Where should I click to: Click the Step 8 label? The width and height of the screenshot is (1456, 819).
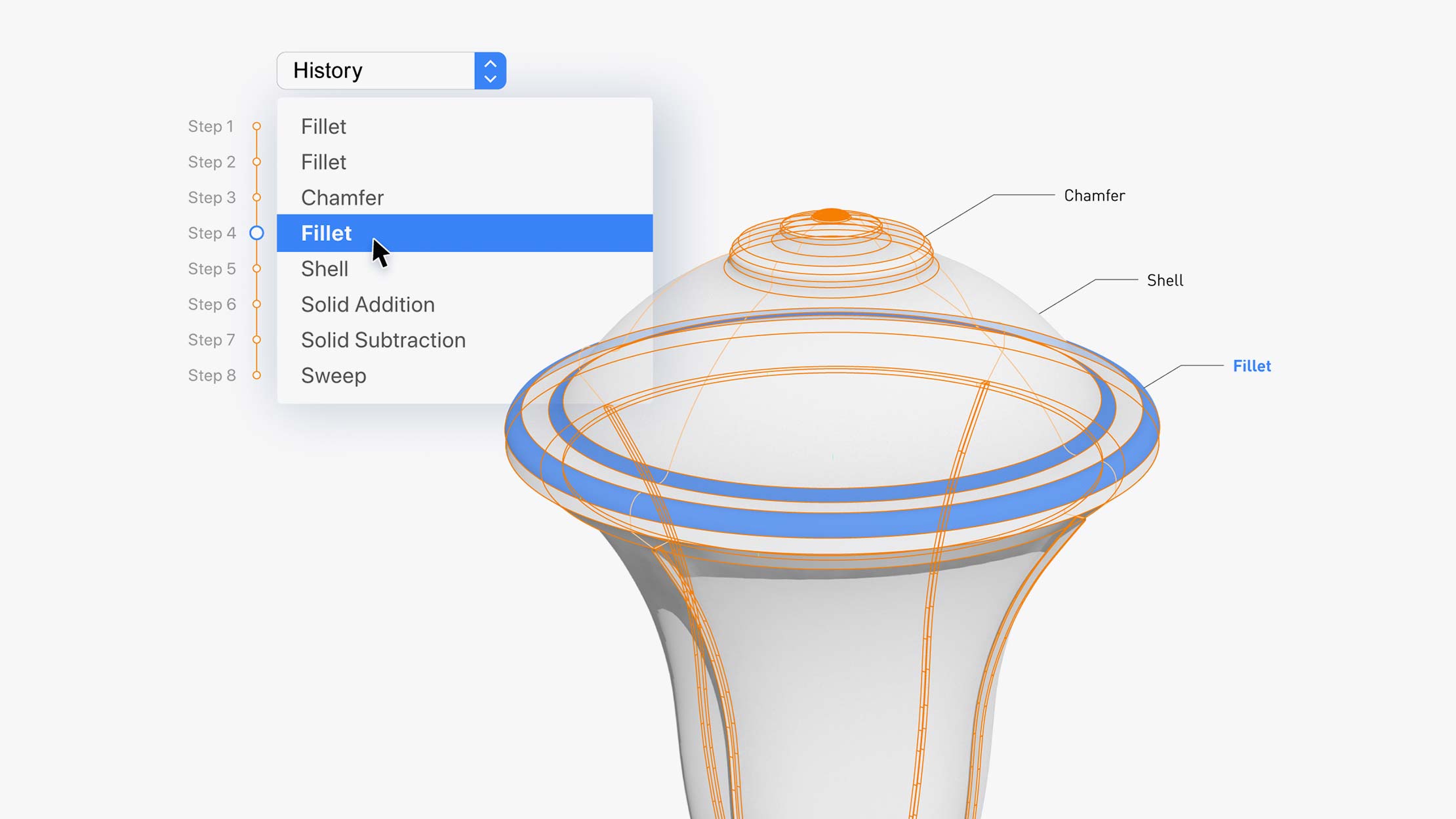coord(211,375)
